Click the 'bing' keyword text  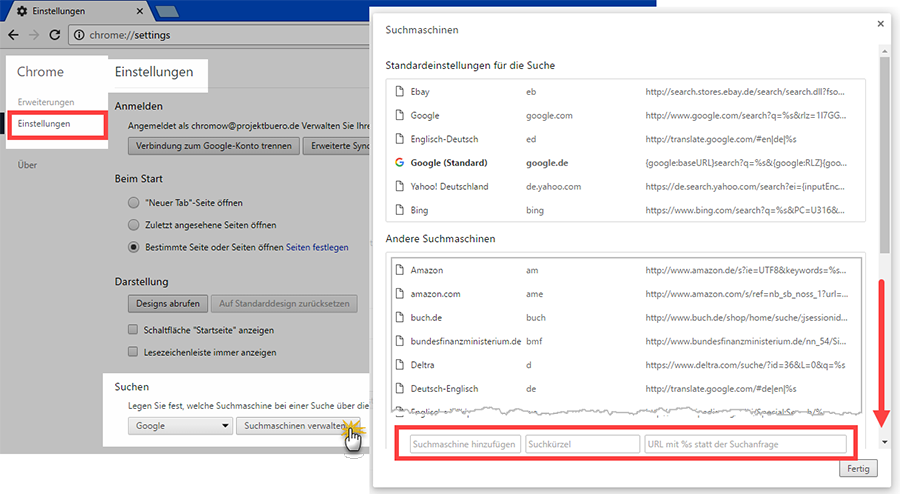click(534, 211)
